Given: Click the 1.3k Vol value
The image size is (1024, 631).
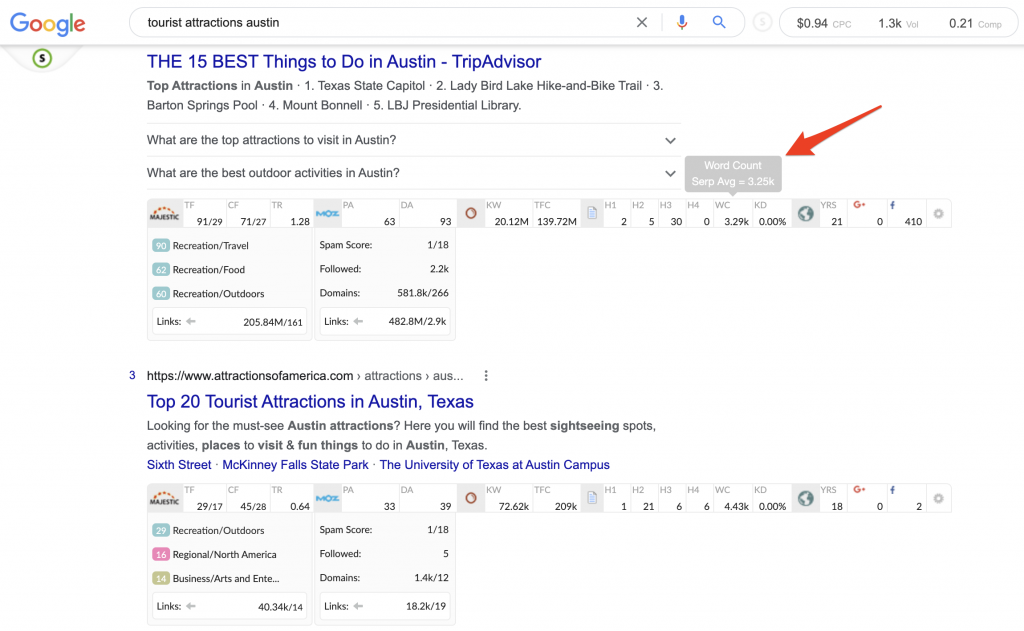Looking at the screenshot, I should tap(889, 24).
